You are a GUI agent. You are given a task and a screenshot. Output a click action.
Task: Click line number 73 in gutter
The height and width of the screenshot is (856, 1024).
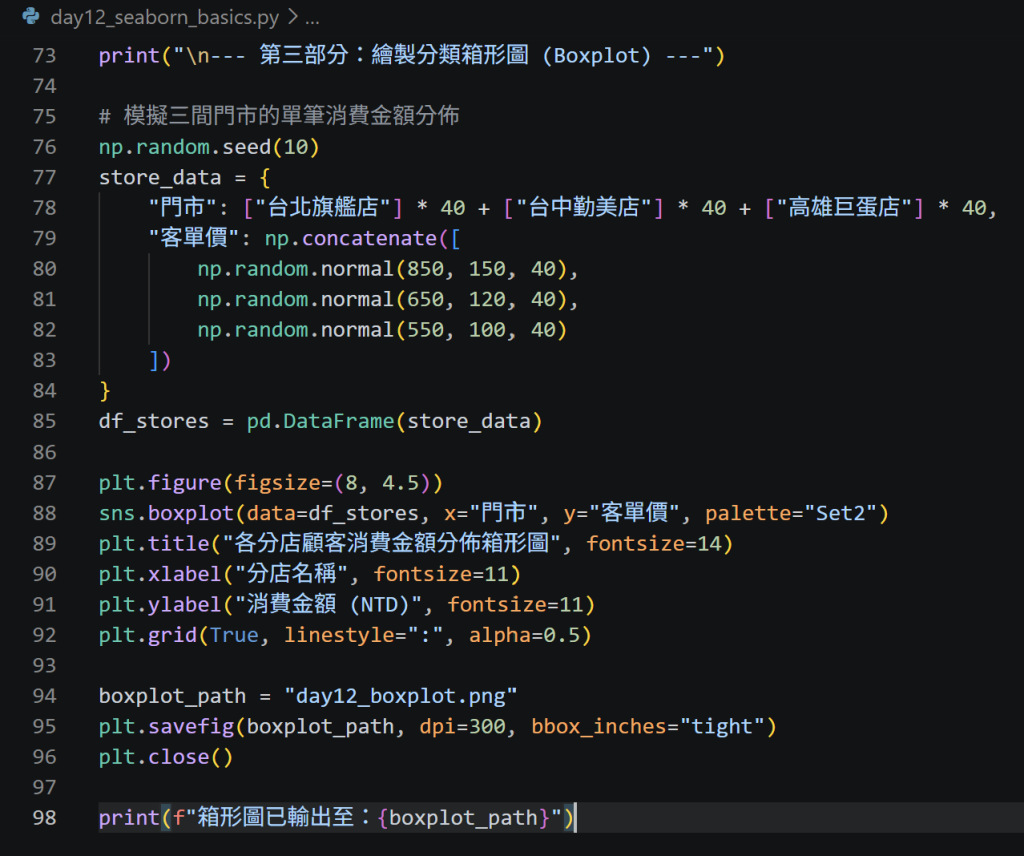(x=44, y=55)
